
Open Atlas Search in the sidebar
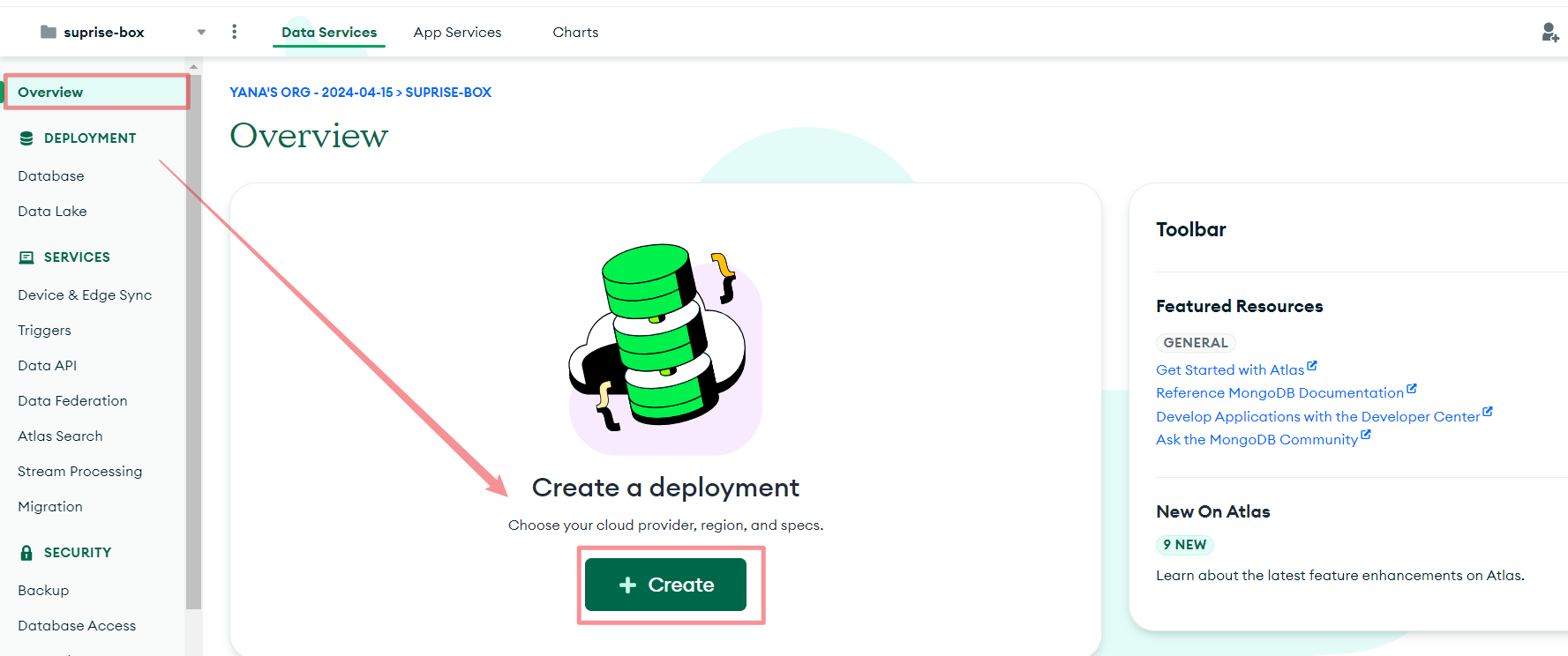click(x=60, y=436)
